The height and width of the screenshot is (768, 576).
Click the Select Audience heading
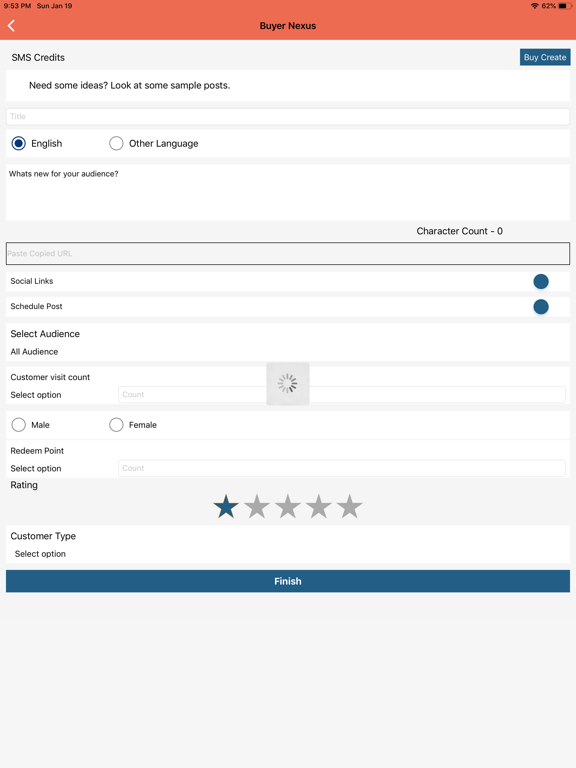45,334
